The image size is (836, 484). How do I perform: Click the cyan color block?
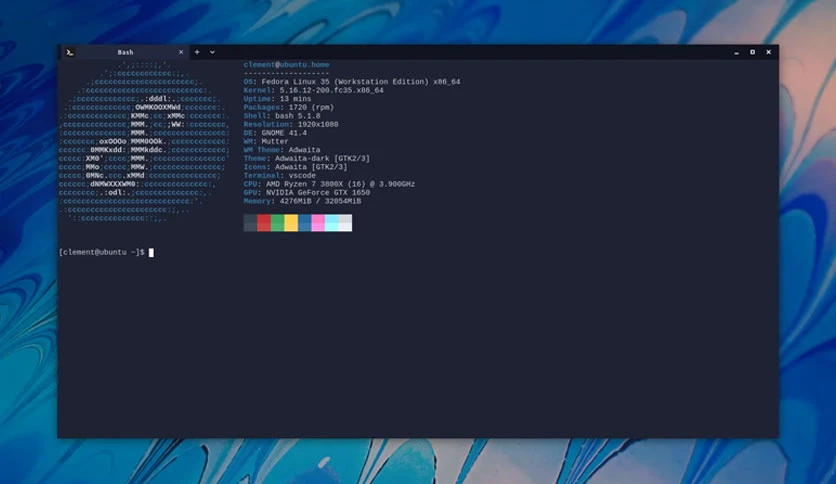coord(332,223)
